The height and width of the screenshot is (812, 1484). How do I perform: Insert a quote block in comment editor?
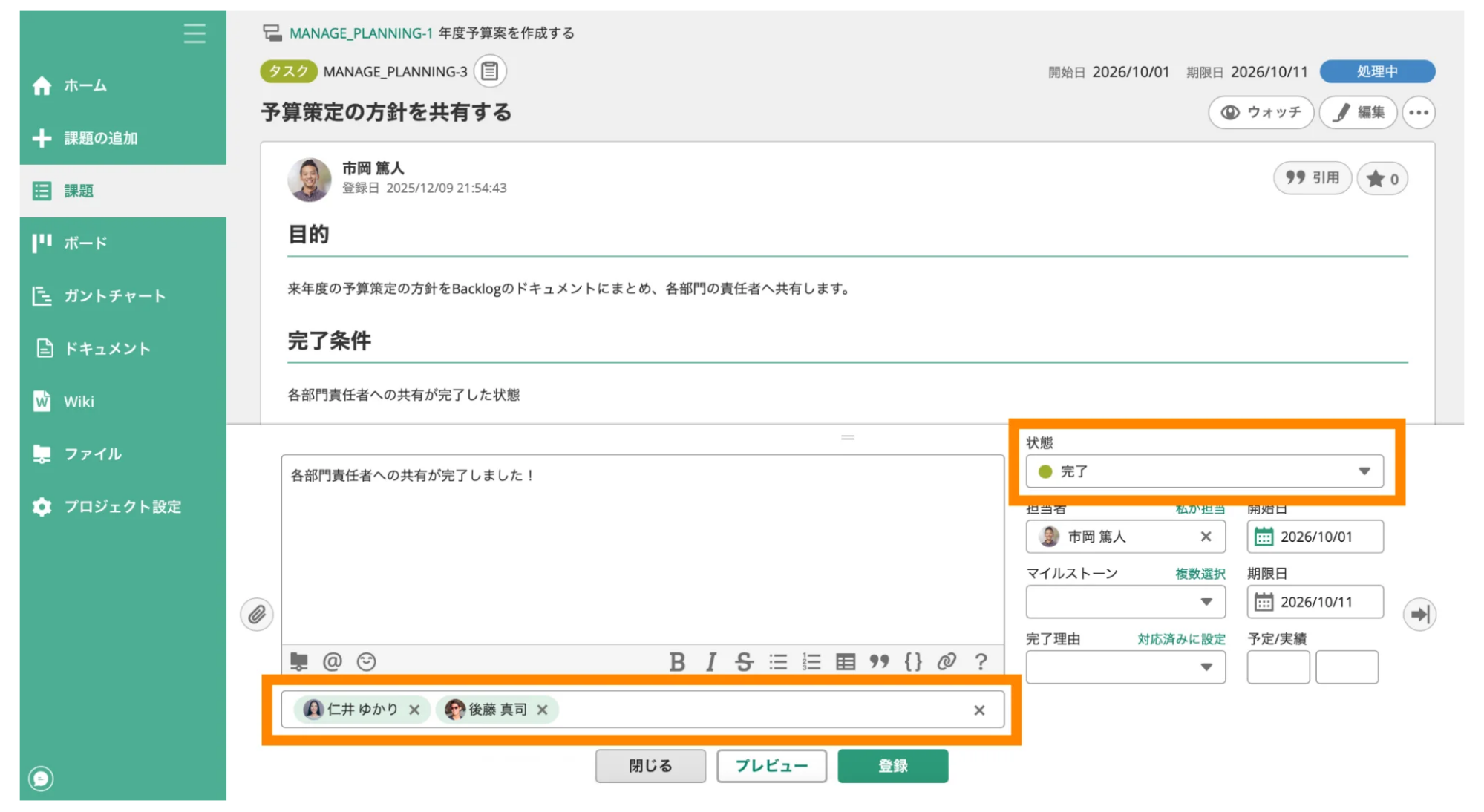(x=880, y=661)
